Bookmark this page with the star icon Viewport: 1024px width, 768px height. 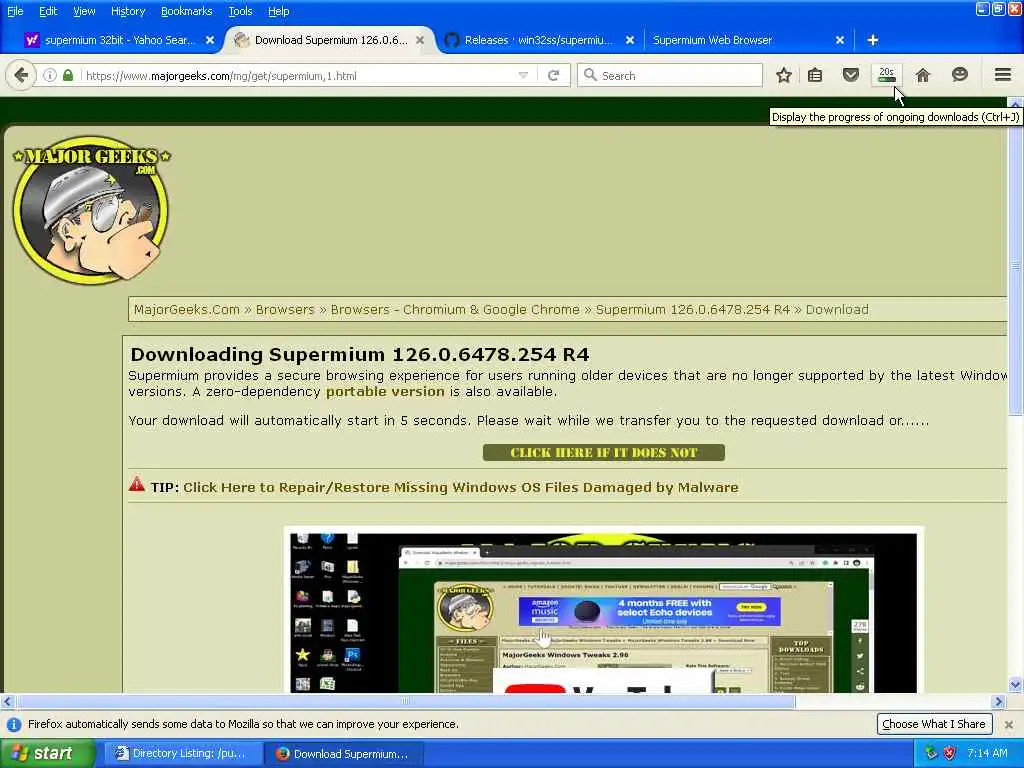pyautogui.click(x=784, y=76)
